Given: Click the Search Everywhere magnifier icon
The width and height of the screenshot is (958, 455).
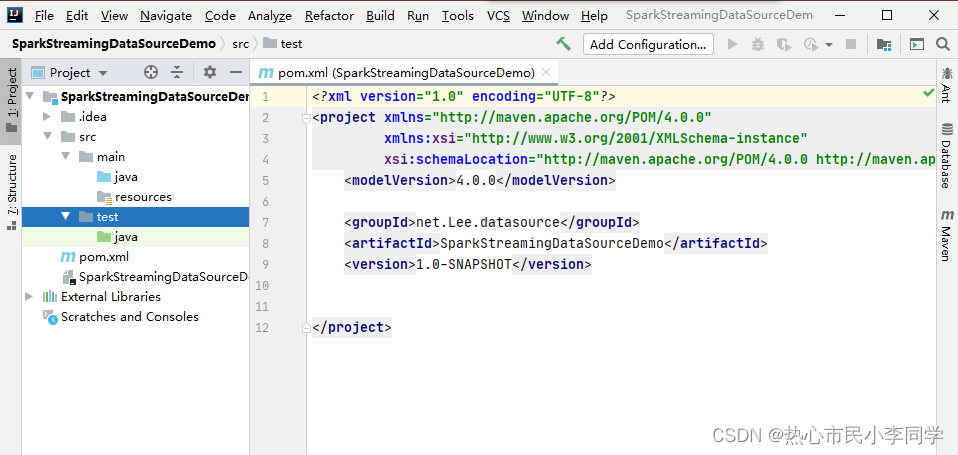Looking at the screenshot, I should (x=942, y=44).
